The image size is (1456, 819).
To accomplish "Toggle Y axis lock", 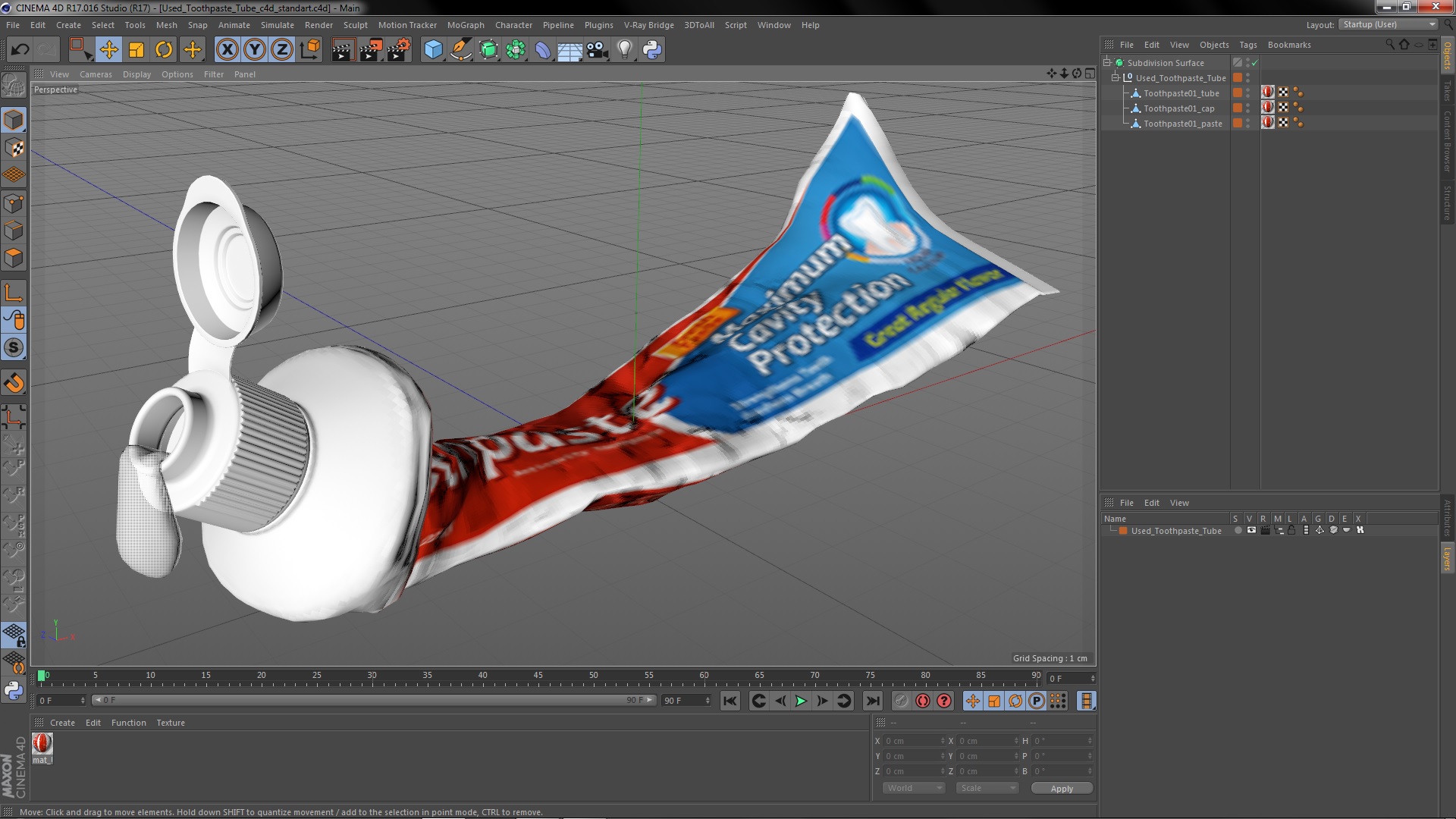I will click(255, 50).
